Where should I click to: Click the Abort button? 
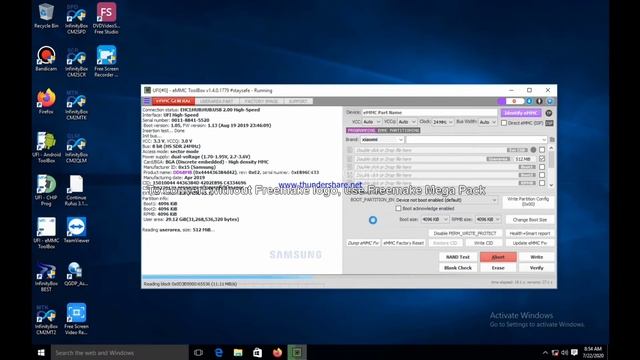[498, 257]
